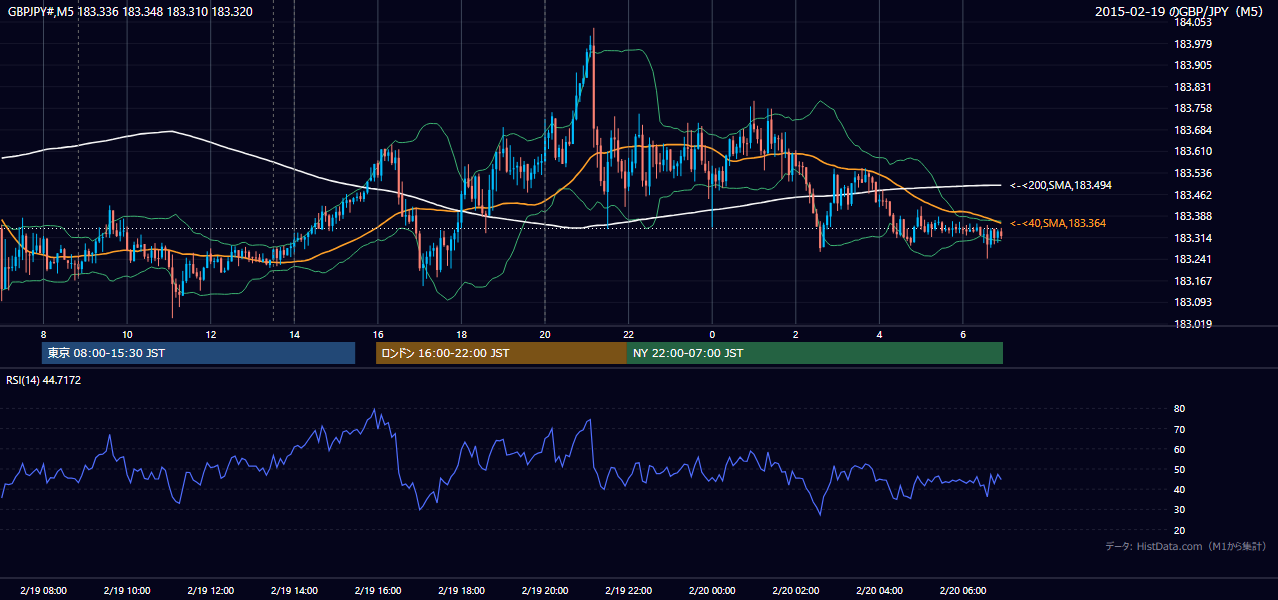Click price axis value 183.758
This screenshot has height=600, width=1278.
point(1192,108)
